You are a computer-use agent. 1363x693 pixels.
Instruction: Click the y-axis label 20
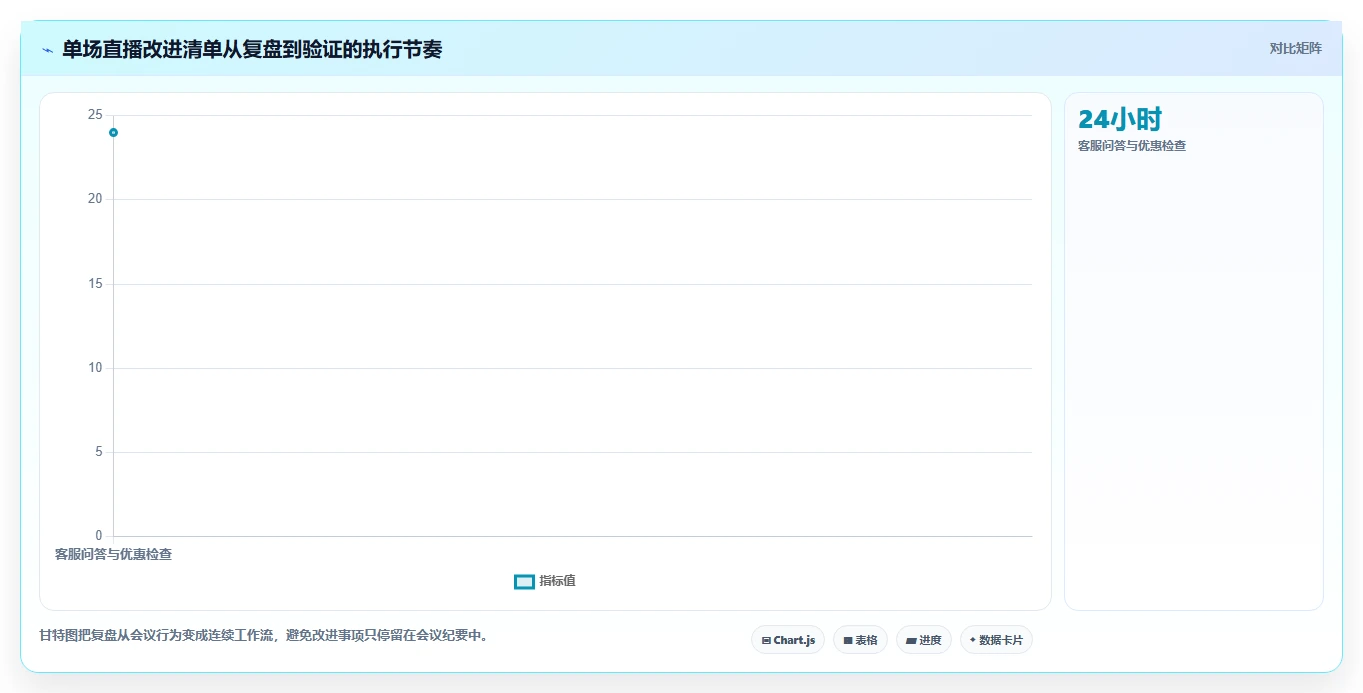point(95,199)
